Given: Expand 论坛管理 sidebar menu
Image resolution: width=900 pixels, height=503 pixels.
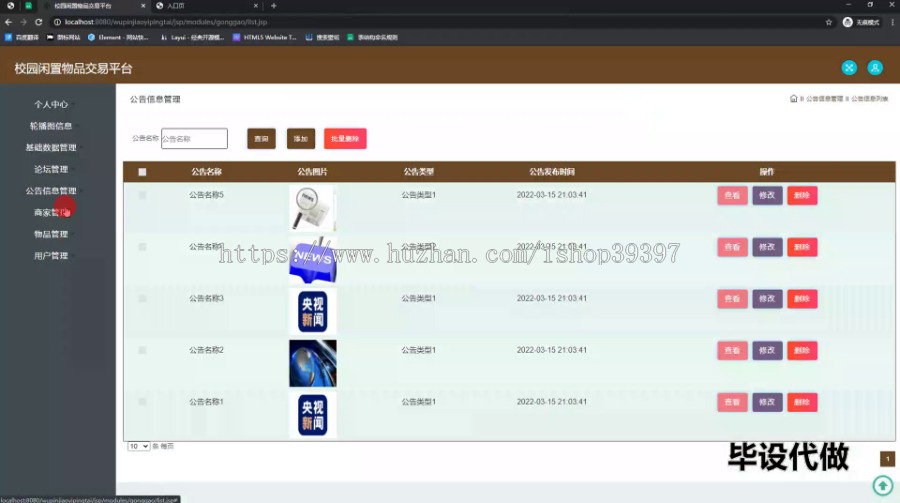Looking at the screenshot, I should click(51, 169).
